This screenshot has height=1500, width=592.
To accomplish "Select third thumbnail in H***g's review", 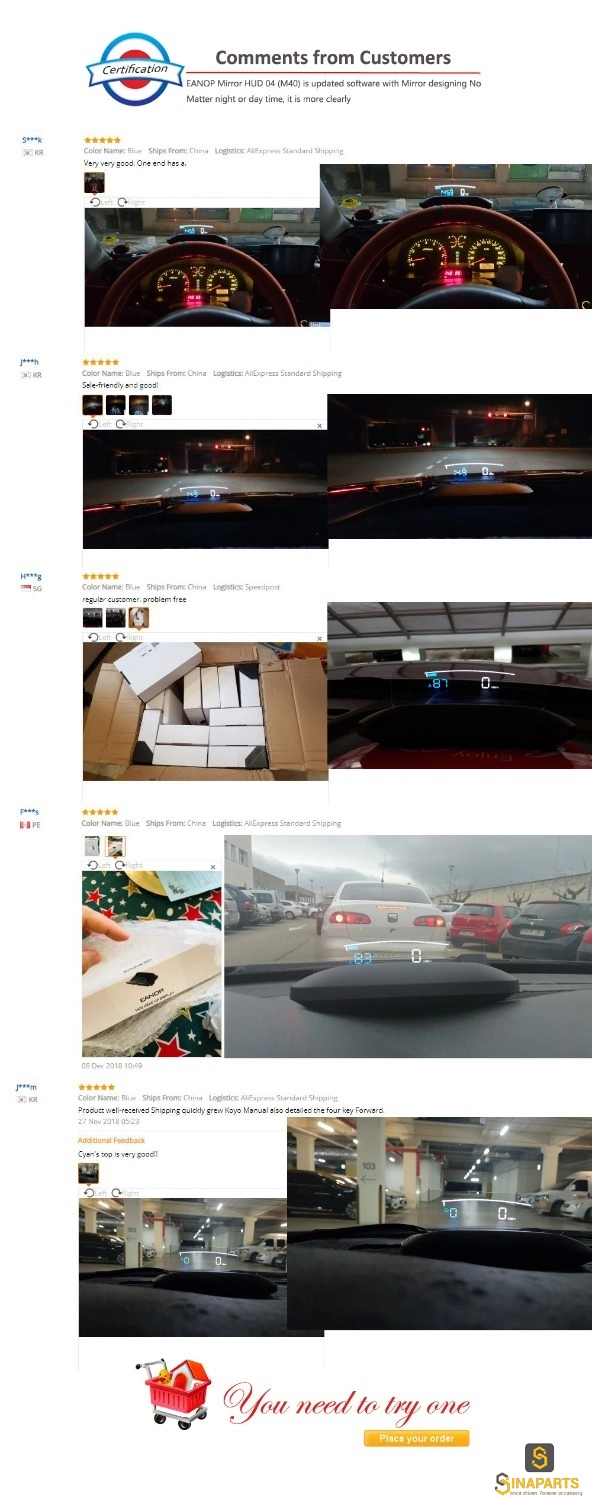I will [139, 618].
